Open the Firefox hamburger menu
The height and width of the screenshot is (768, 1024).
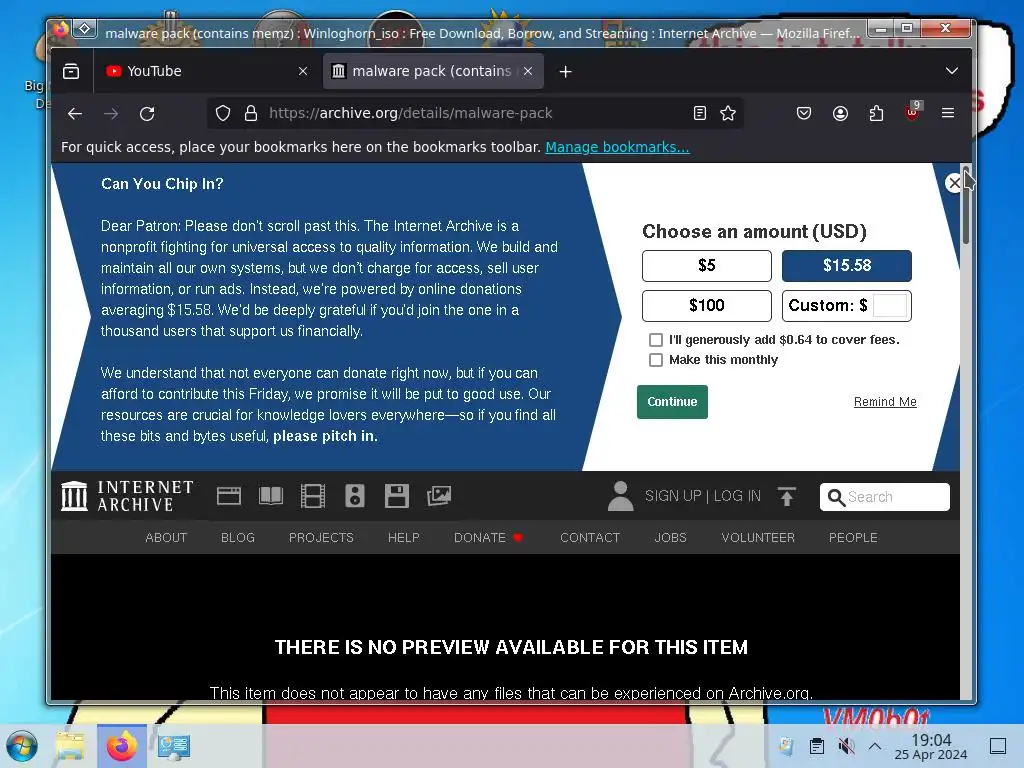[948, 114]
